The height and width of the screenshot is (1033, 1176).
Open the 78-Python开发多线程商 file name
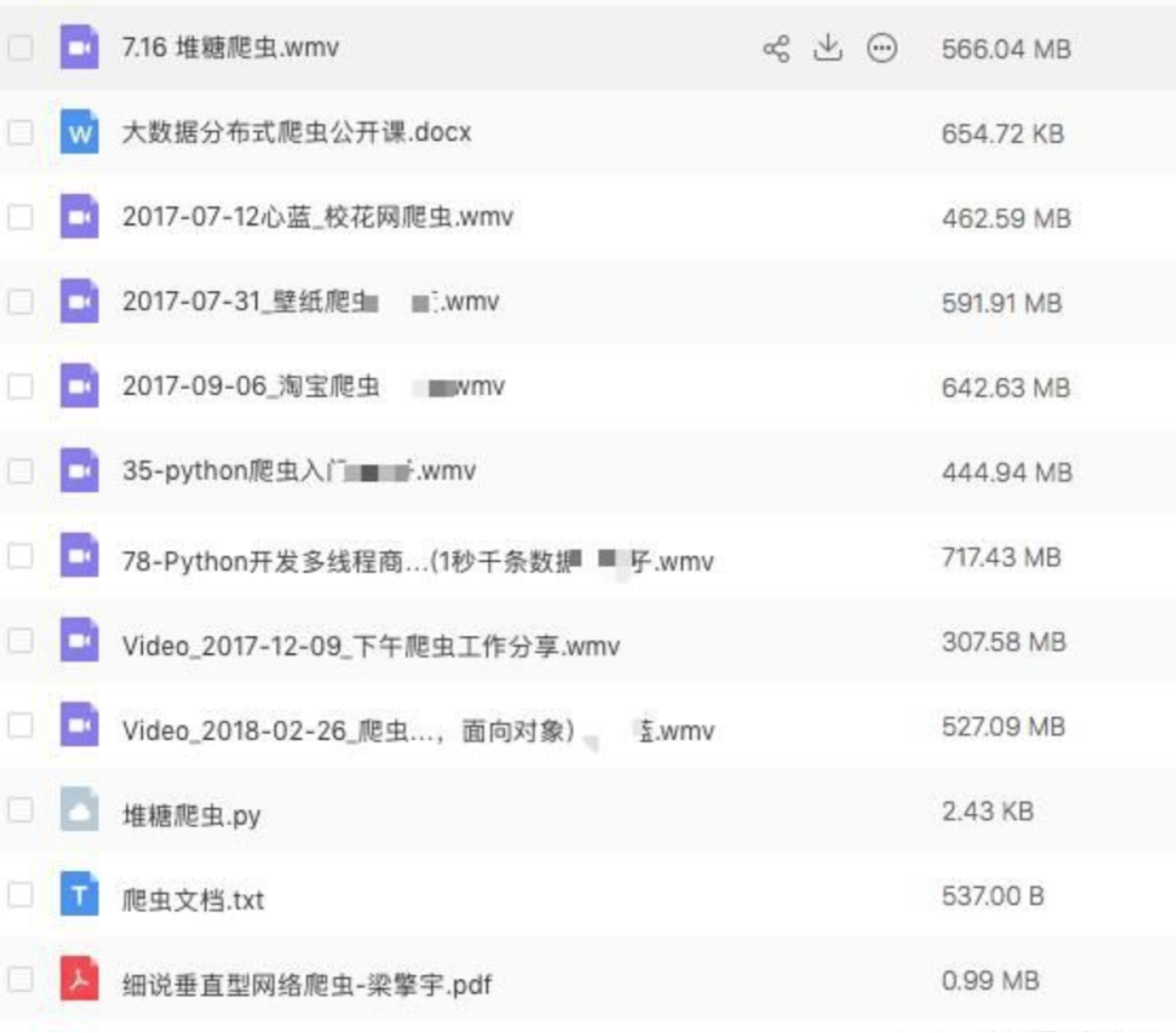tap(418, 561)
